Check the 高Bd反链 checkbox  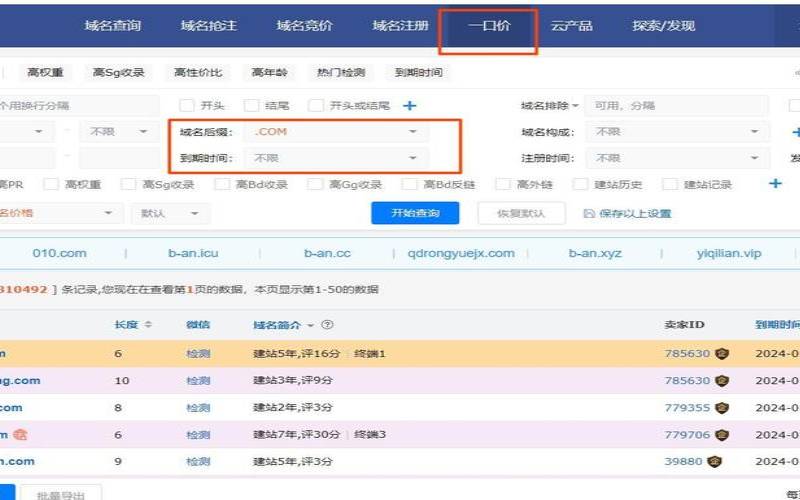pos(410,184)
